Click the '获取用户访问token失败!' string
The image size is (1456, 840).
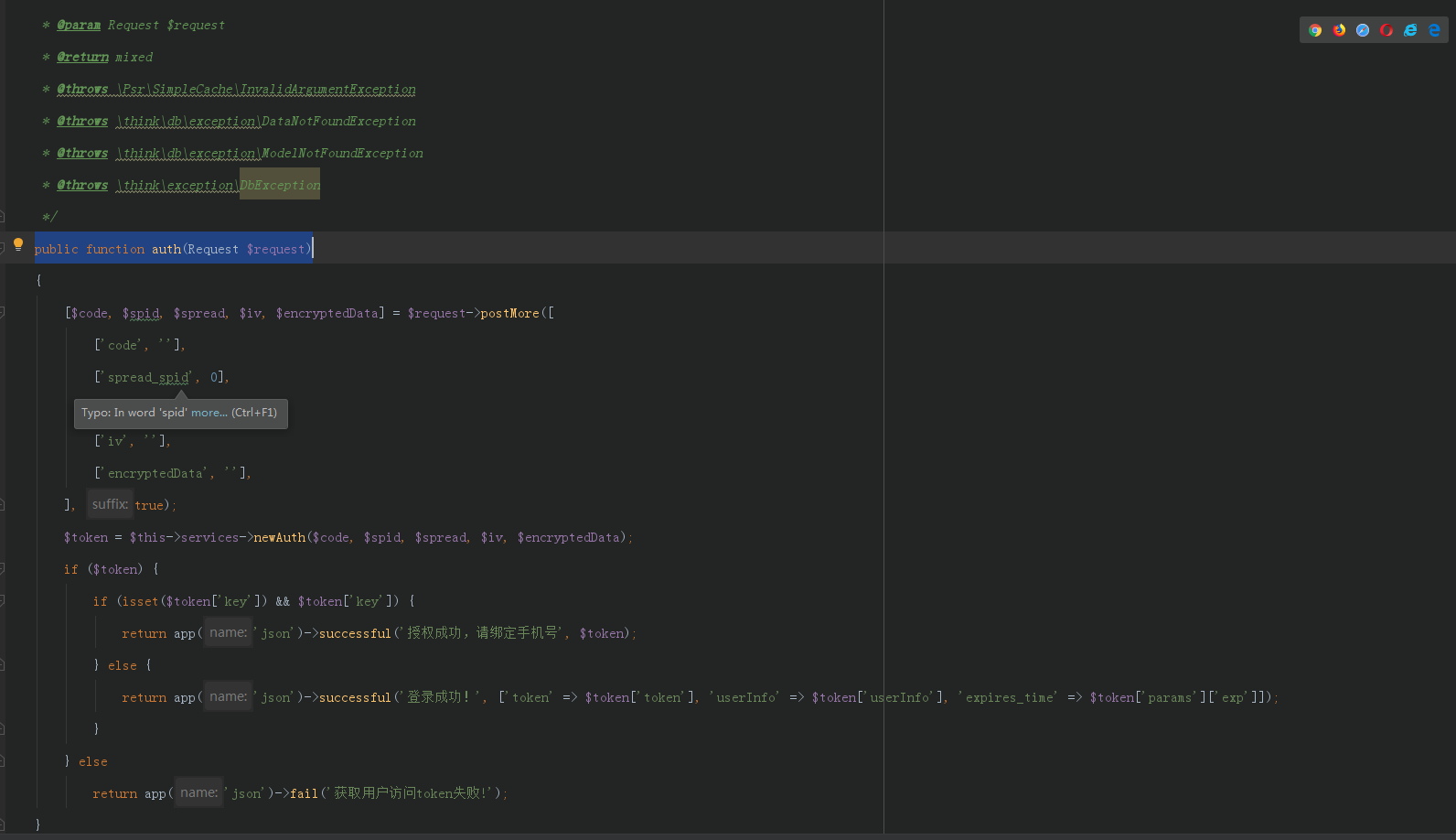(411, 793)
